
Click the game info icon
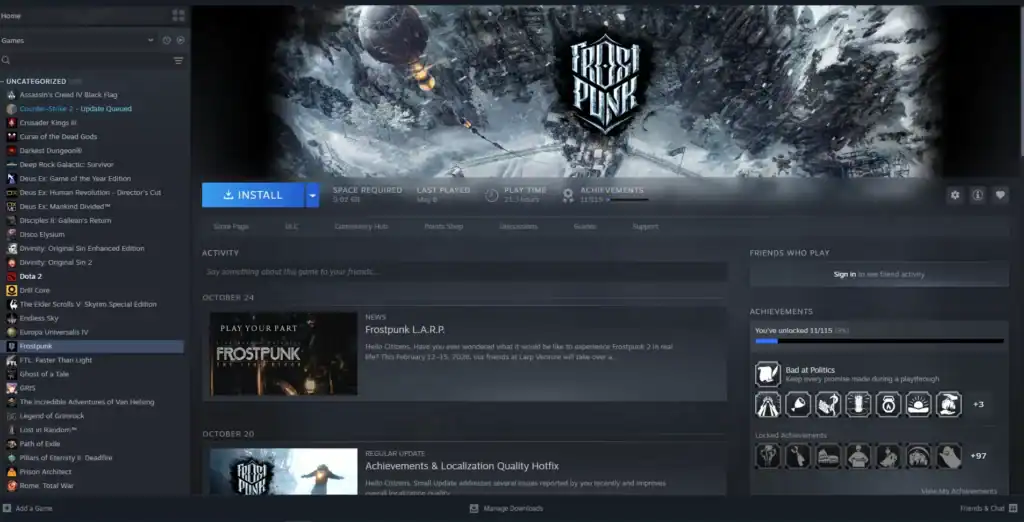[x=978, y=195]
